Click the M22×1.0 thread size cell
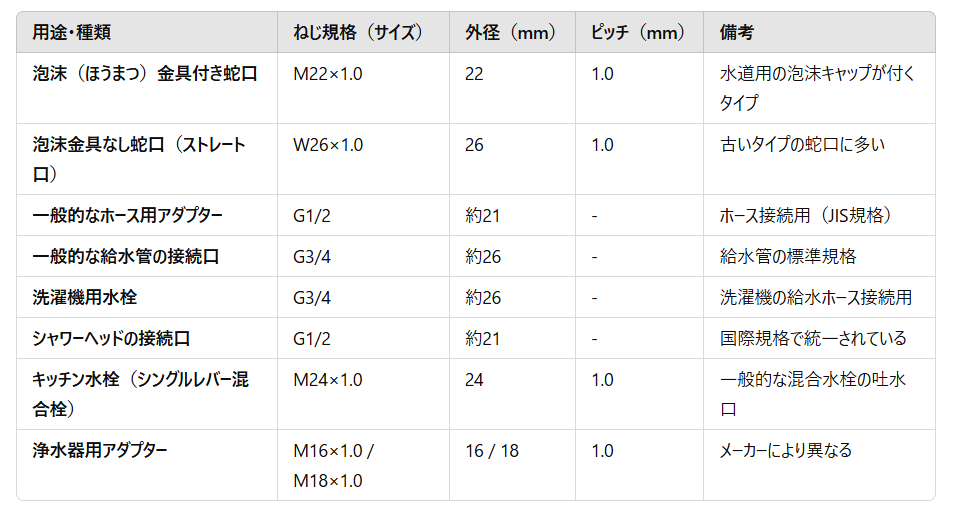Viewport: 966px width, 511px height. [x=328, y=74]
